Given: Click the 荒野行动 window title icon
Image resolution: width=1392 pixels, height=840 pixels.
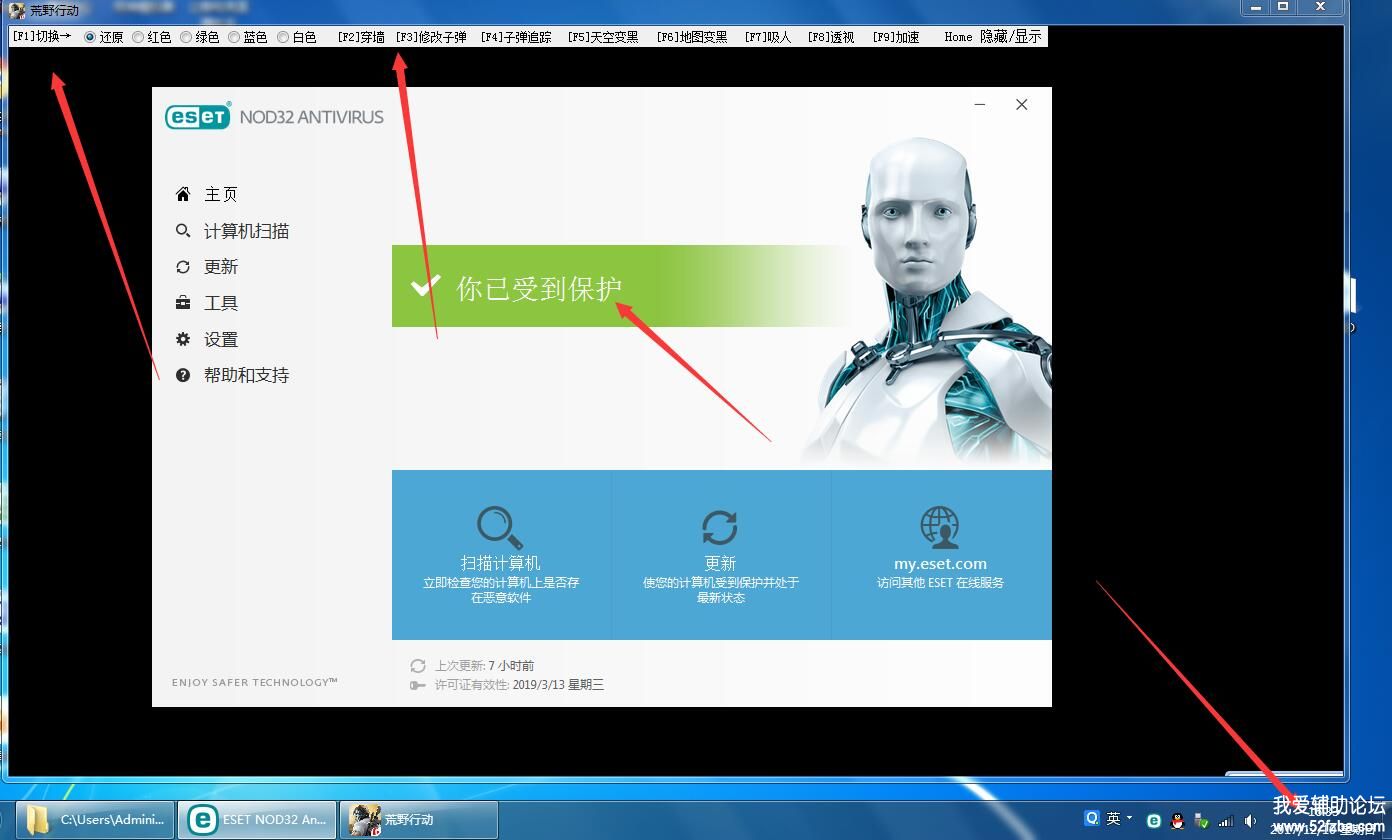Looking at the screenshot, I should click(17, 10).
